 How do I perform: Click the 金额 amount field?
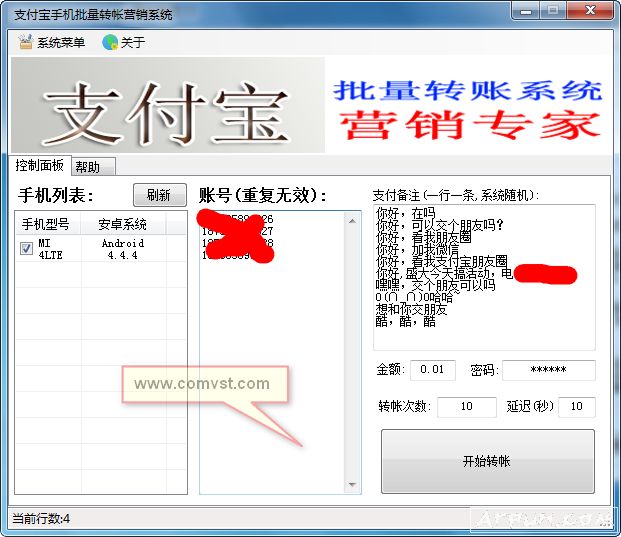[432, 370]
